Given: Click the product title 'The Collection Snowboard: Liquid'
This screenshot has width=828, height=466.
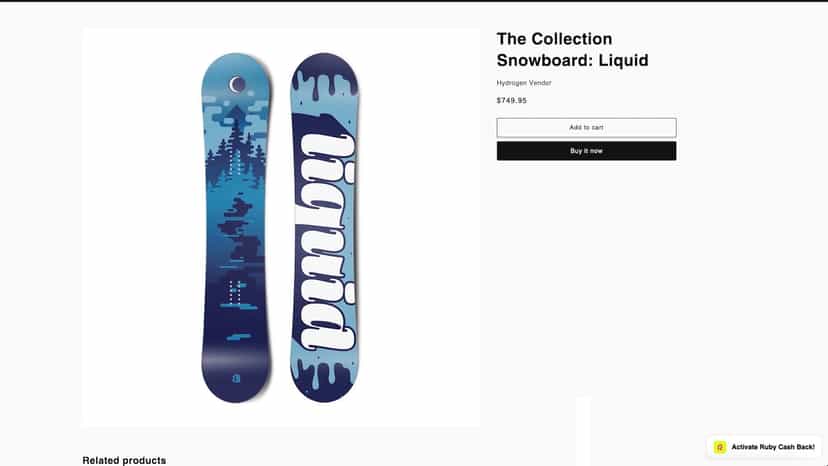Looking at the screenshot, I should pos(572,50).
